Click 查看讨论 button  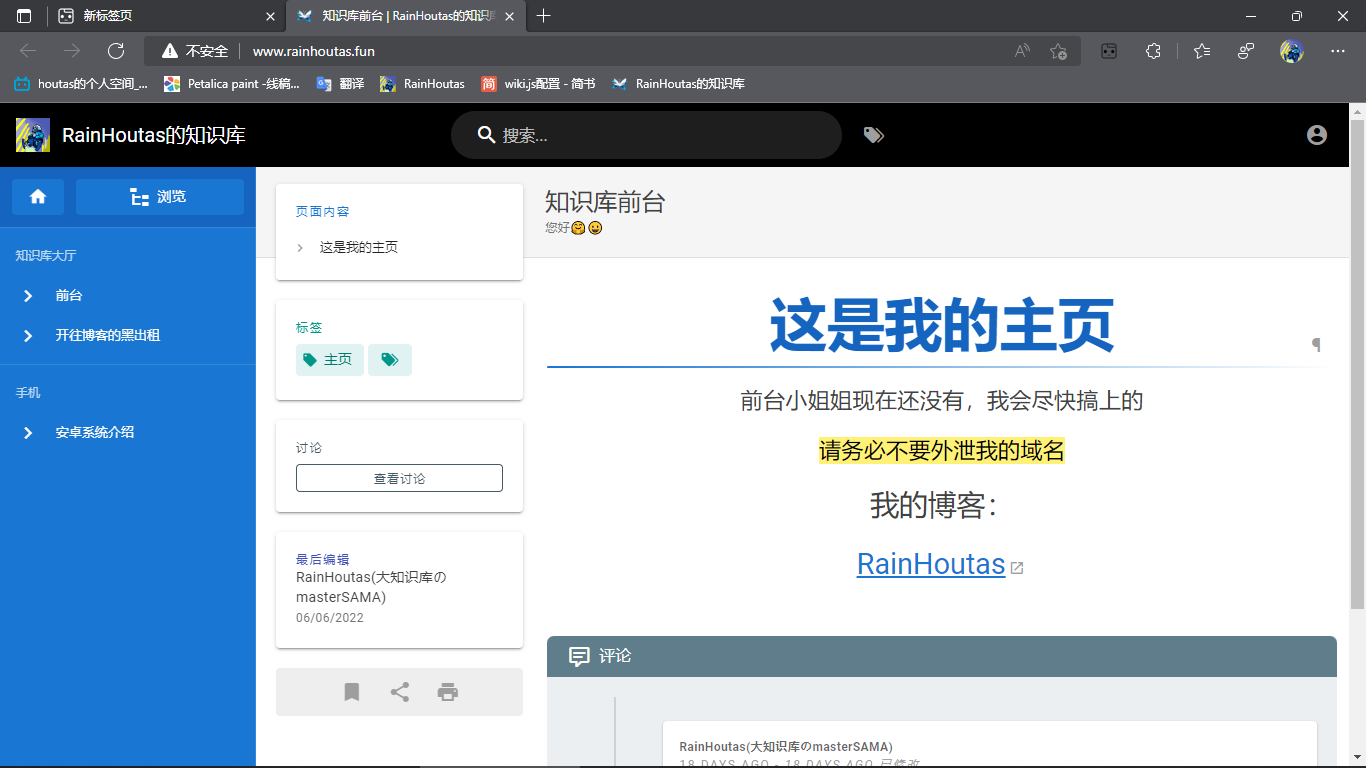(399, 478)
